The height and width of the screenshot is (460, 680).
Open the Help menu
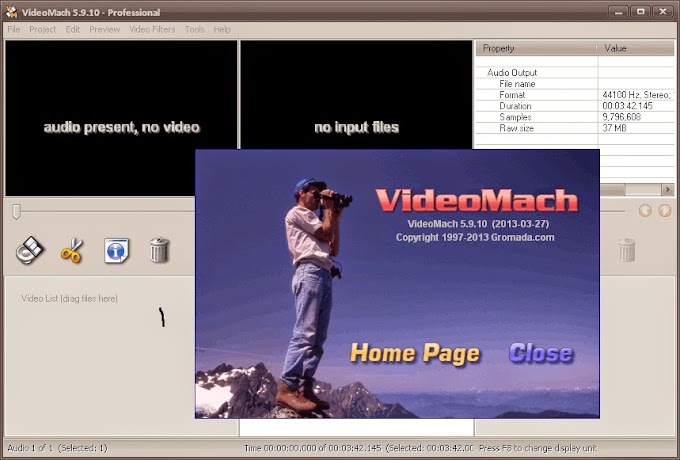coord(222,29)
